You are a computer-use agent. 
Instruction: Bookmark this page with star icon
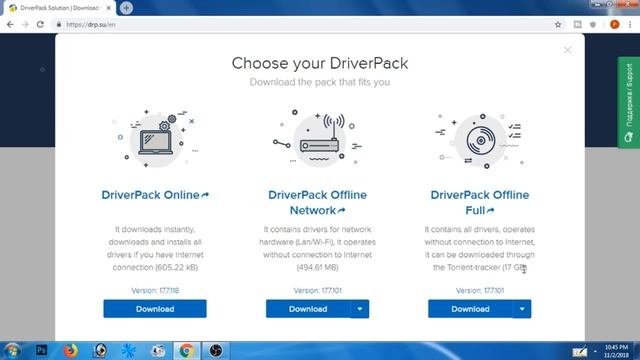(558, 24)
